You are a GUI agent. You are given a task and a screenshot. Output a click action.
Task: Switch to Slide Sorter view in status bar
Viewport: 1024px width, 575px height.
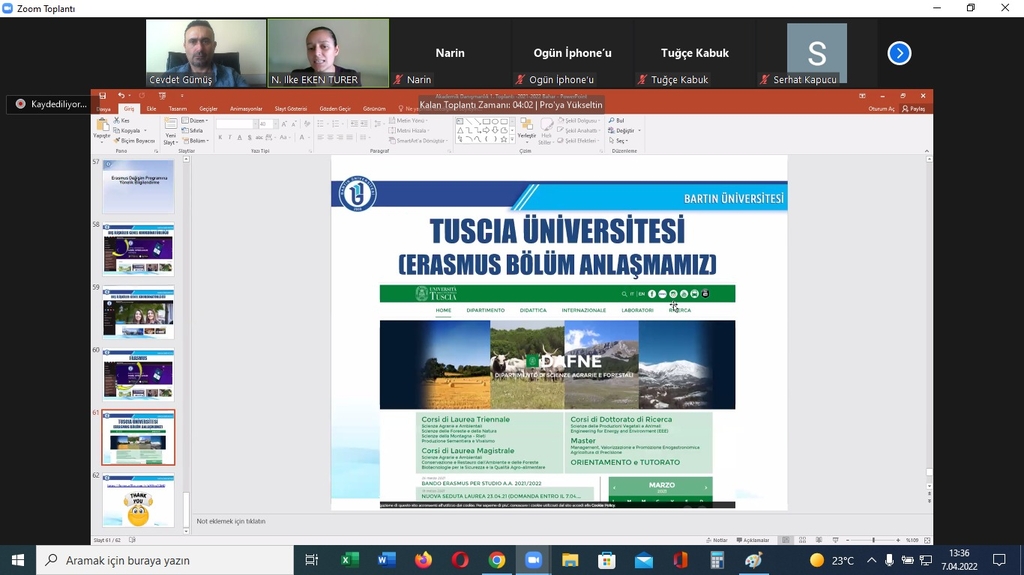(x=803, y=540)
